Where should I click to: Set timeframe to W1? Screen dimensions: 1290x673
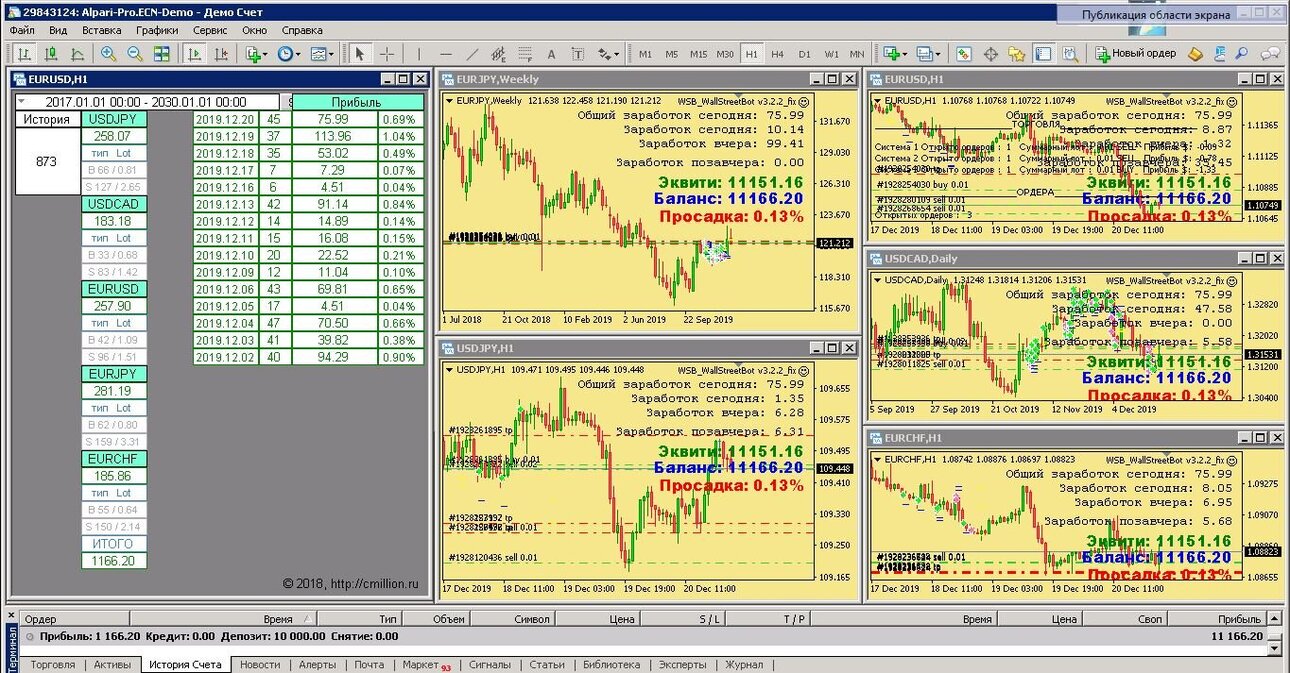[x=831, y=54]
